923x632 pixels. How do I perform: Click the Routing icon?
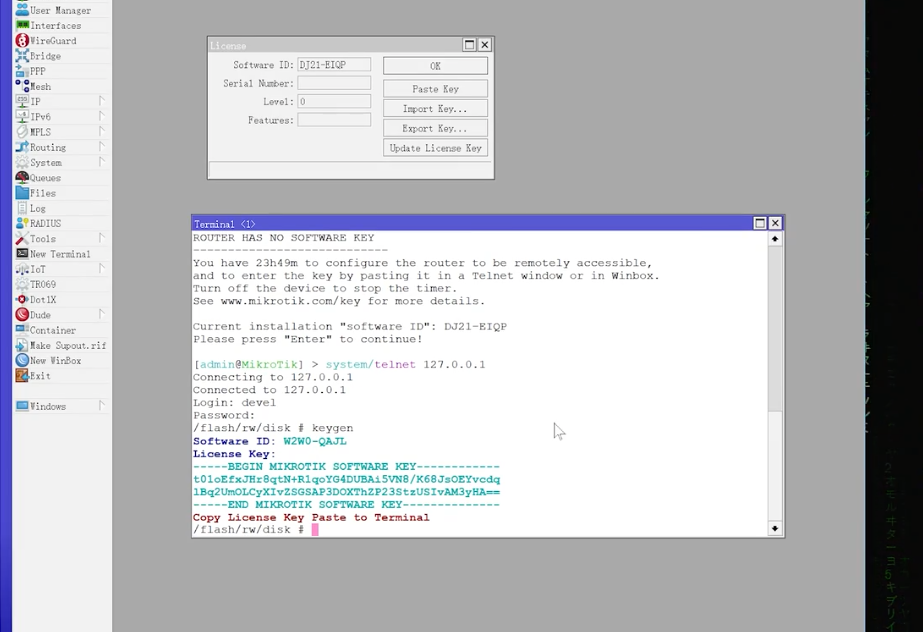pyautogui.click(x=22, y=147)
